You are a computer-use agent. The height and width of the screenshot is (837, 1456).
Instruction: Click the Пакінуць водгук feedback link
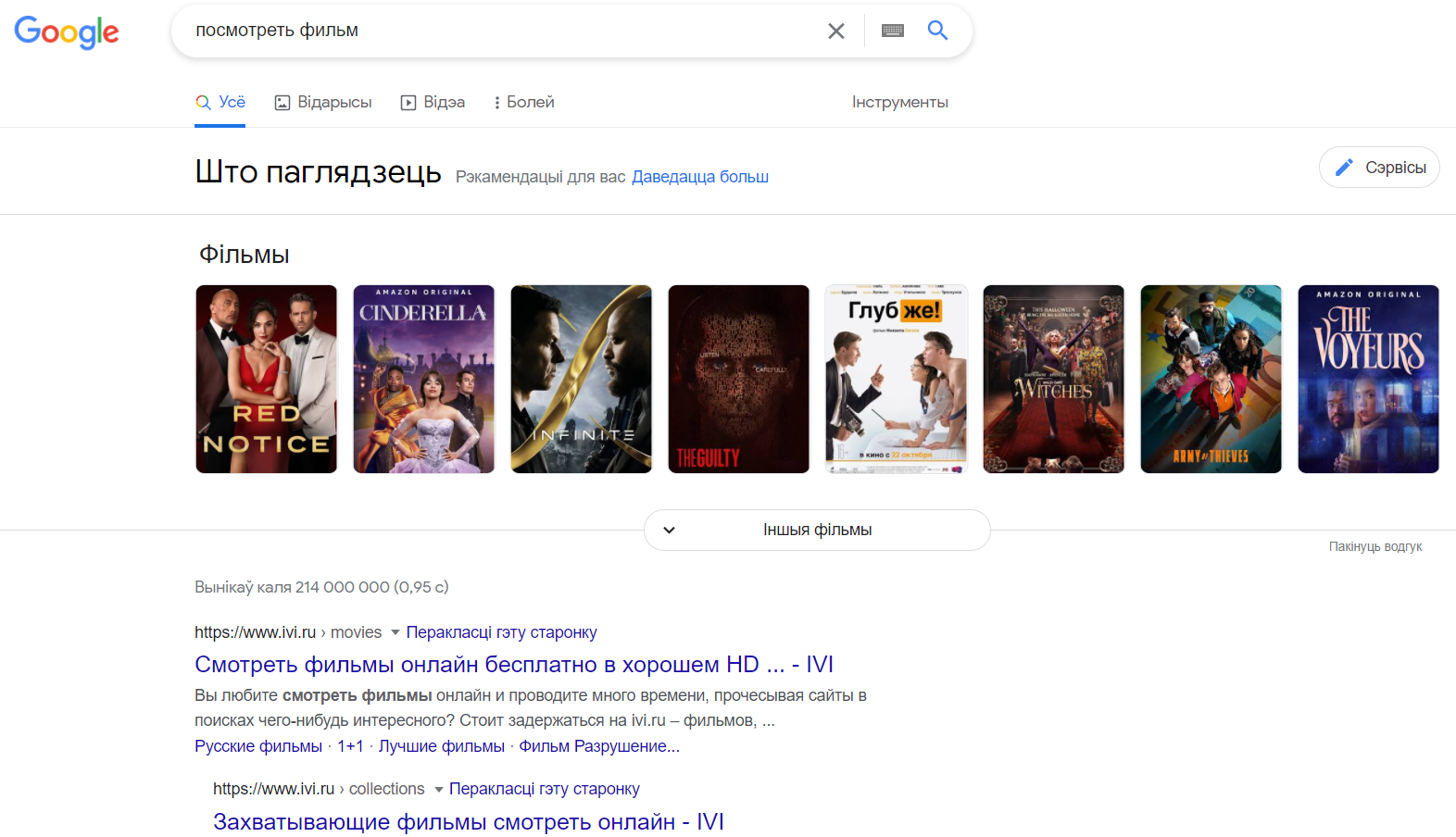[x=1375, y=547]
